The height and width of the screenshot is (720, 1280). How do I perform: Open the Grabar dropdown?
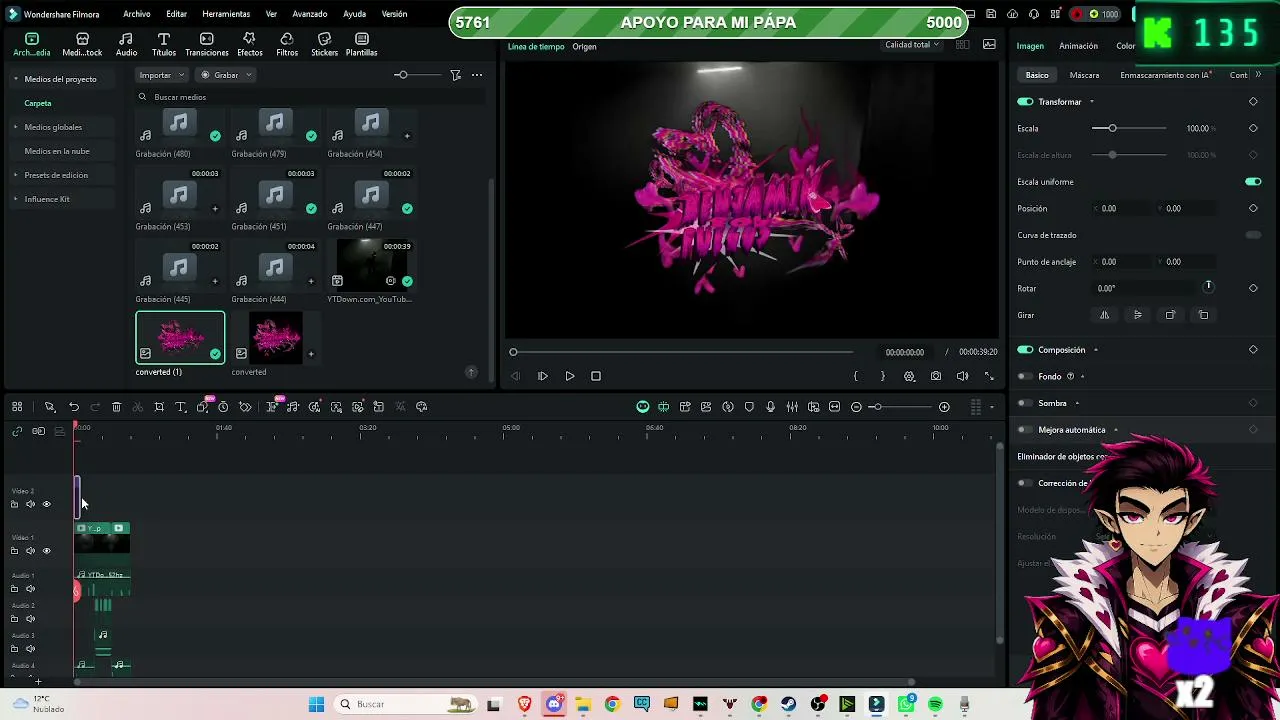226,75
